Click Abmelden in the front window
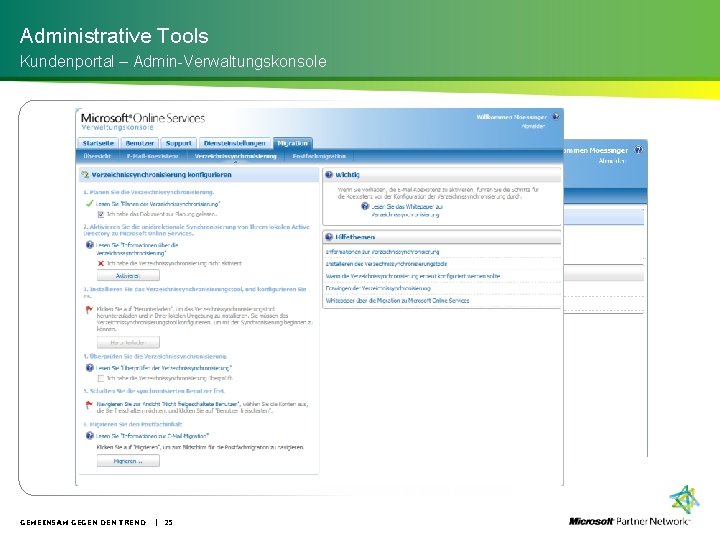This screenshot has width=720, height=540. (x=533, y=126)
